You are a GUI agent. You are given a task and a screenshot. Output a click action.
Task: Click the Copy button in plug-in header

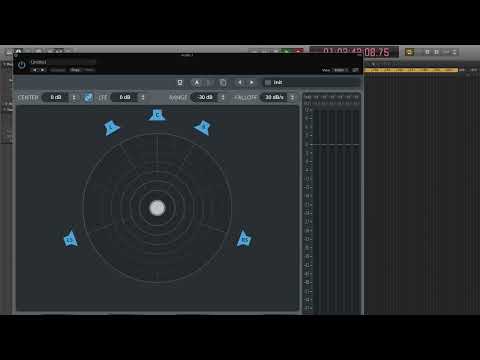75,70
